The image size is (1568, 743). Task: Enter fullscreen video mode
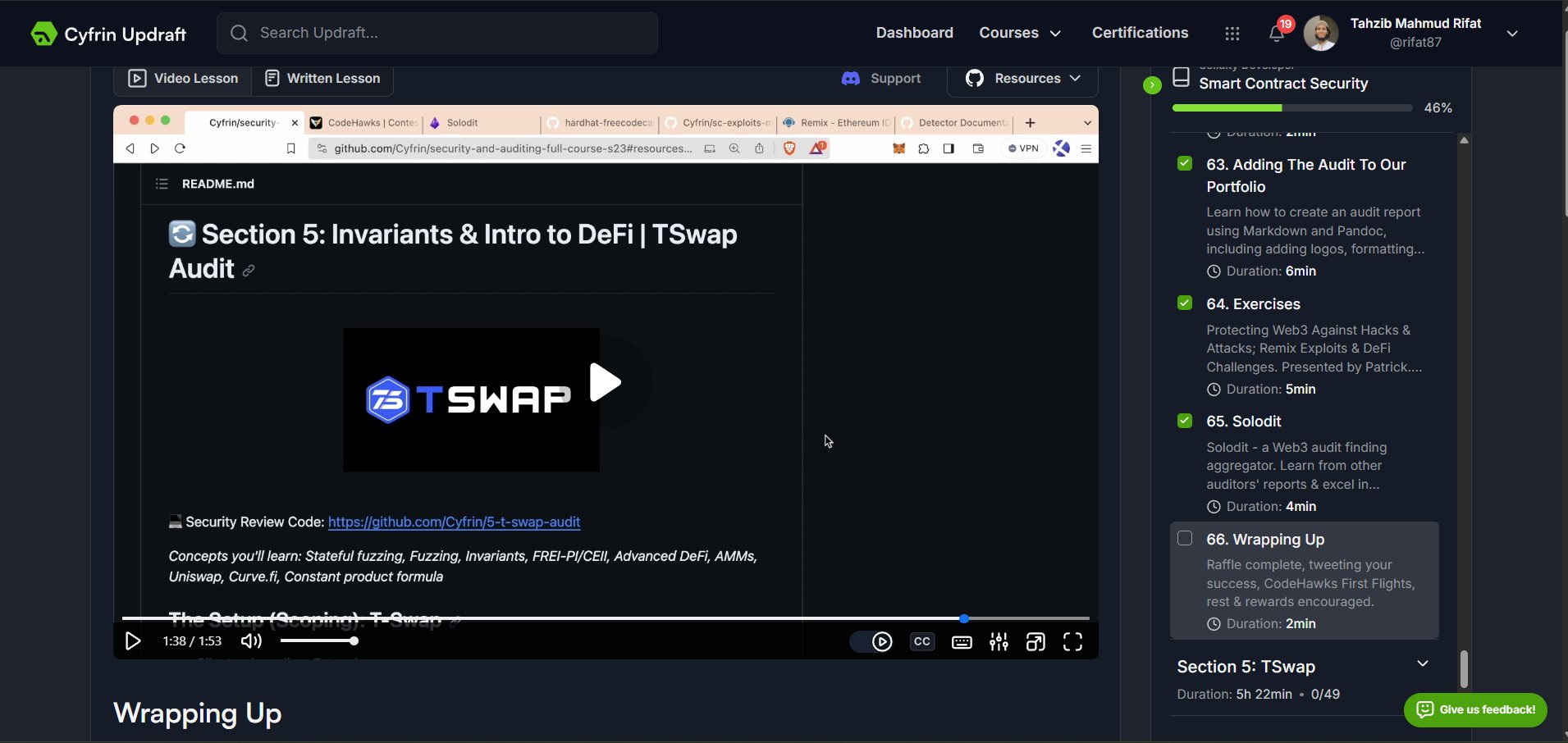[1072, 642]
